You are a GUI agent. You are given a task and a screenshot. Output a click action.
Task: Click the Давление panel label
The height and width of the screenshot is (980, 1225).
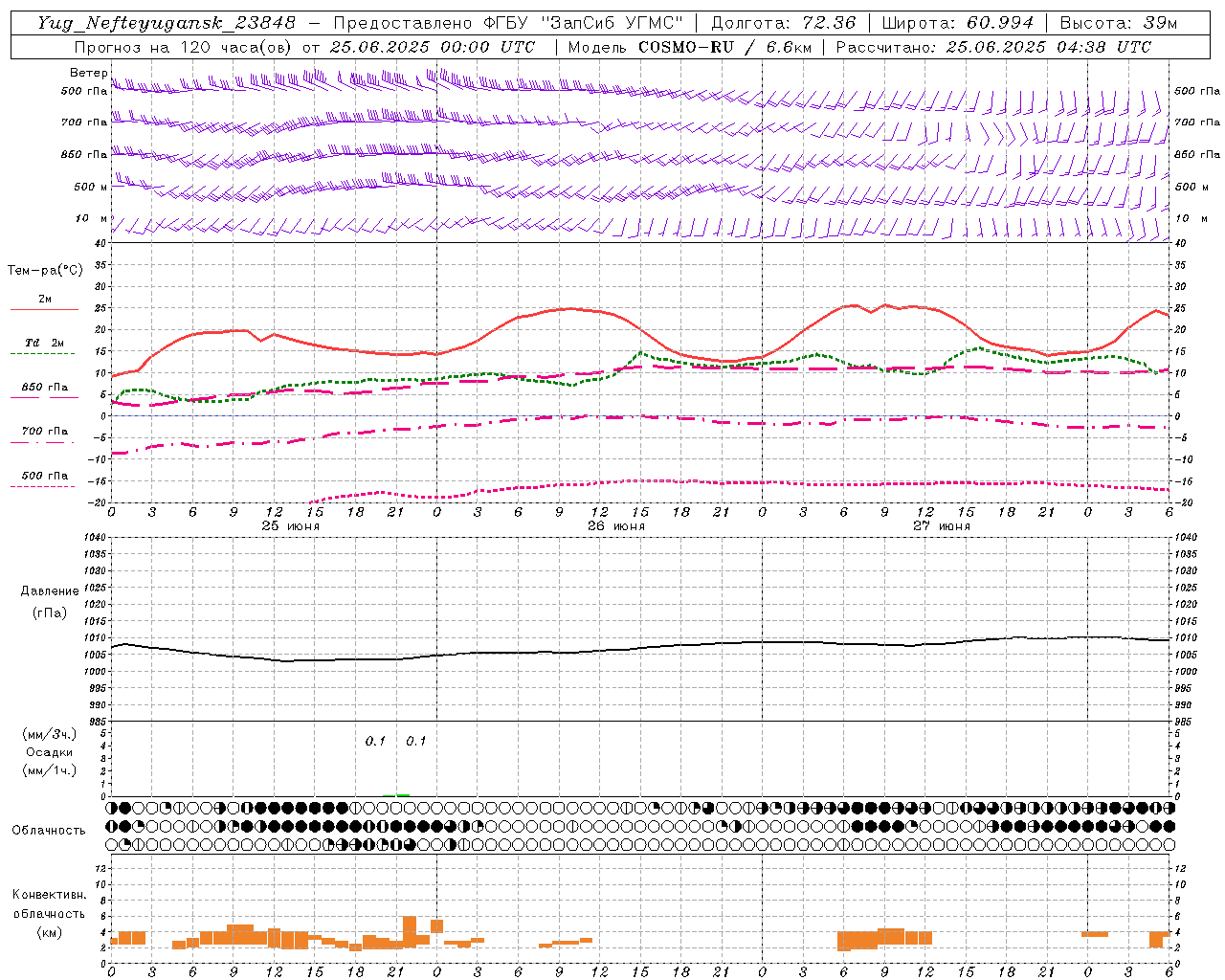pyautogui.click(x=50, y=591)
